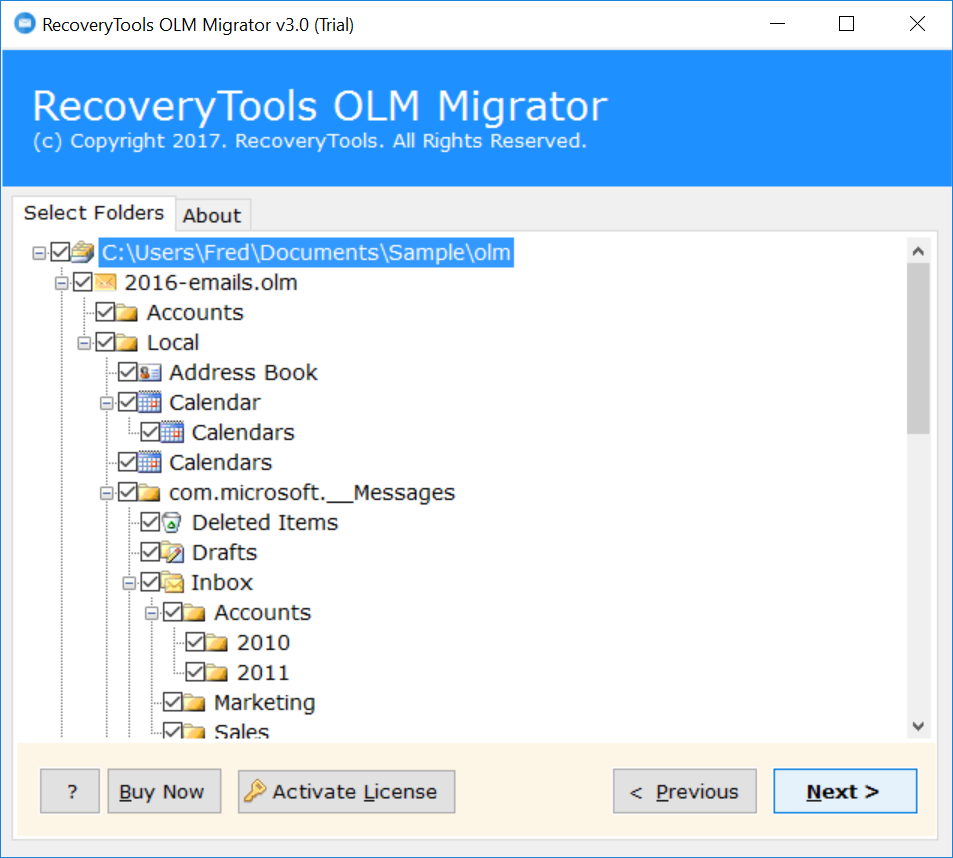Click the stacked folders icon beside the C:\Users path
This screenshot has height=858, width=953.
[x=83, y=252]
